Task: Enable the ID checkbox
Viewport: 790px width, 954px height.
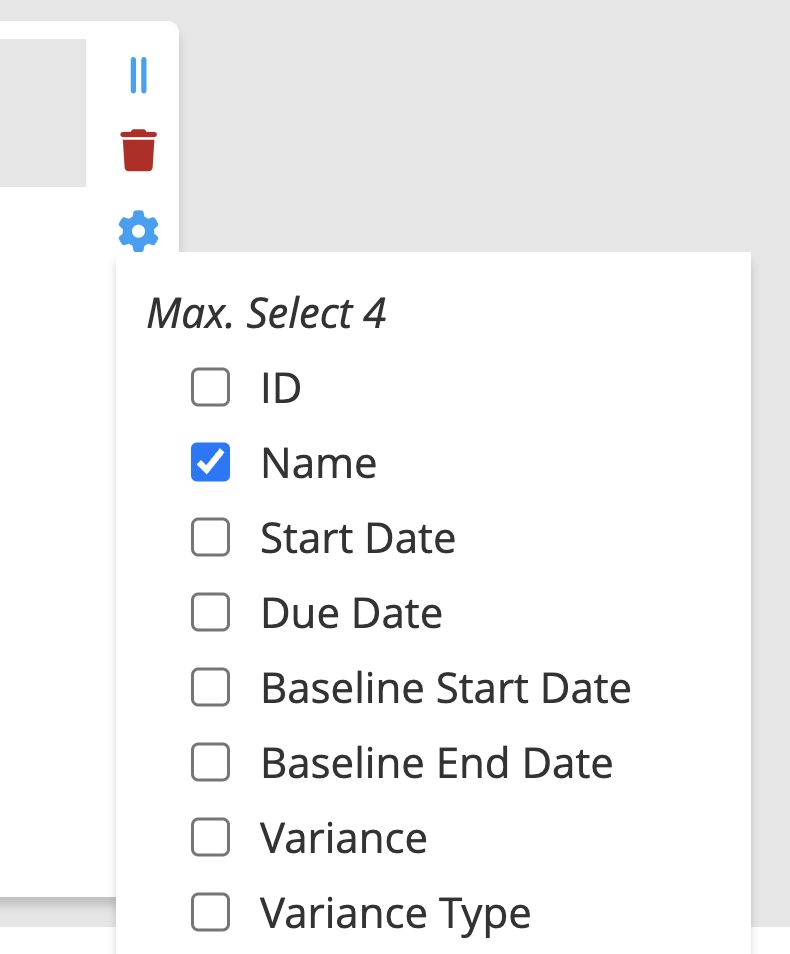Action: tap(210, 388)
